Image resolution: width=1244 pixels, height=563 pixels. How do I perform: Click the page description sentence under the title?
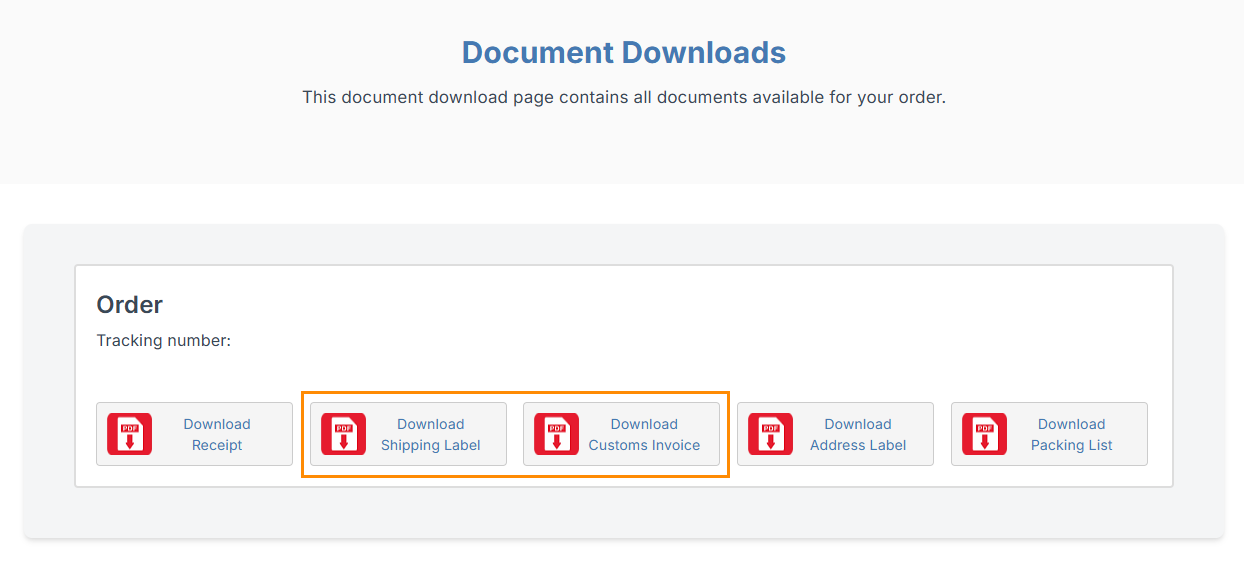[623, 98]
